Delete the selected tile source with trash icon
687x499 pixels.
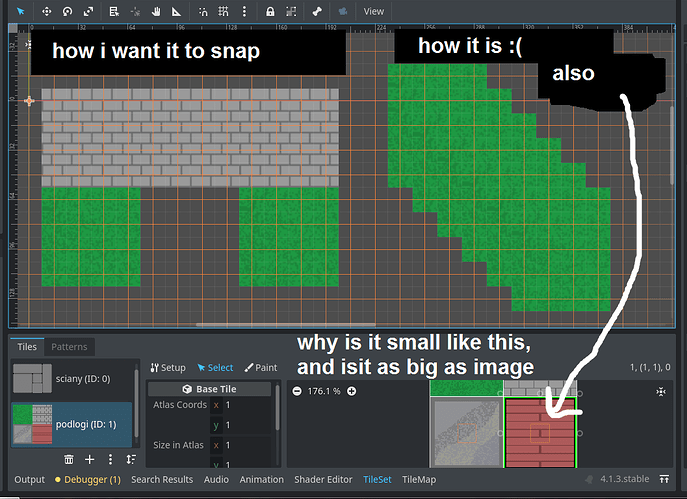[x=69, y=459]
